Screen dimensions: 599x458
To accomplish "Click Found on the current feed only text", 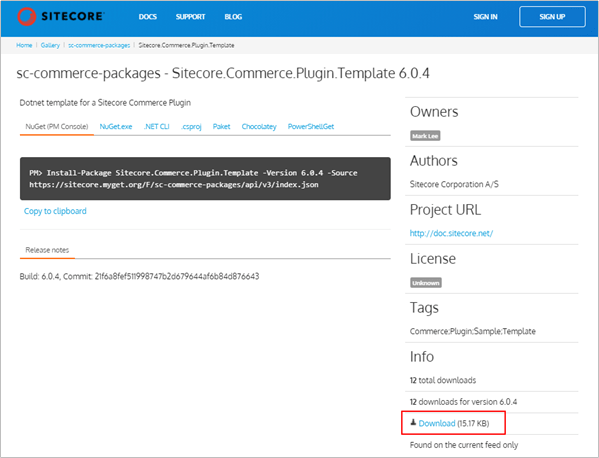I will point(464,445).
